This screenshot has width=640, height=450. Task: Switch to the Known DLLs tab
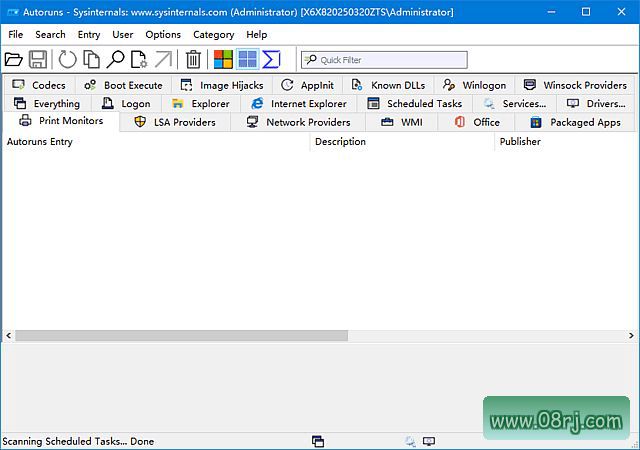pos(389,85)
